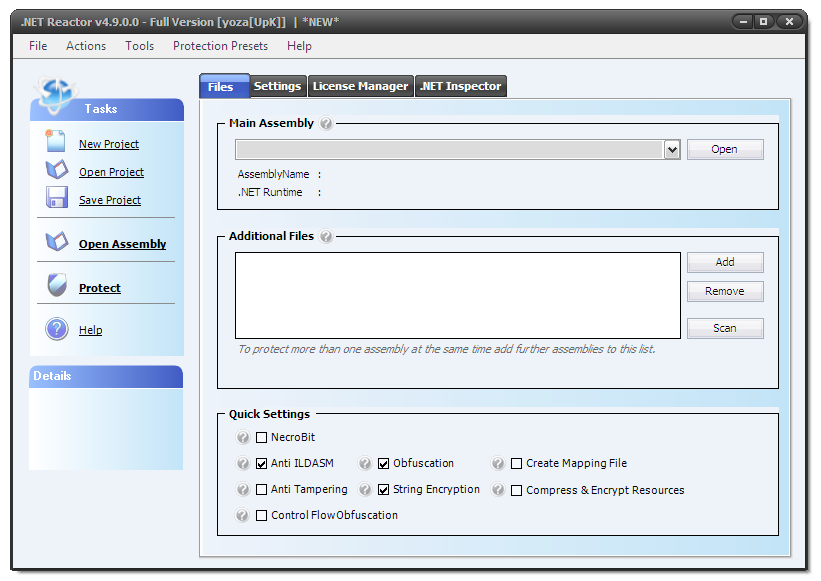Click the 'AssemblyName' label text
821x581 pixels.
(273, 174)
